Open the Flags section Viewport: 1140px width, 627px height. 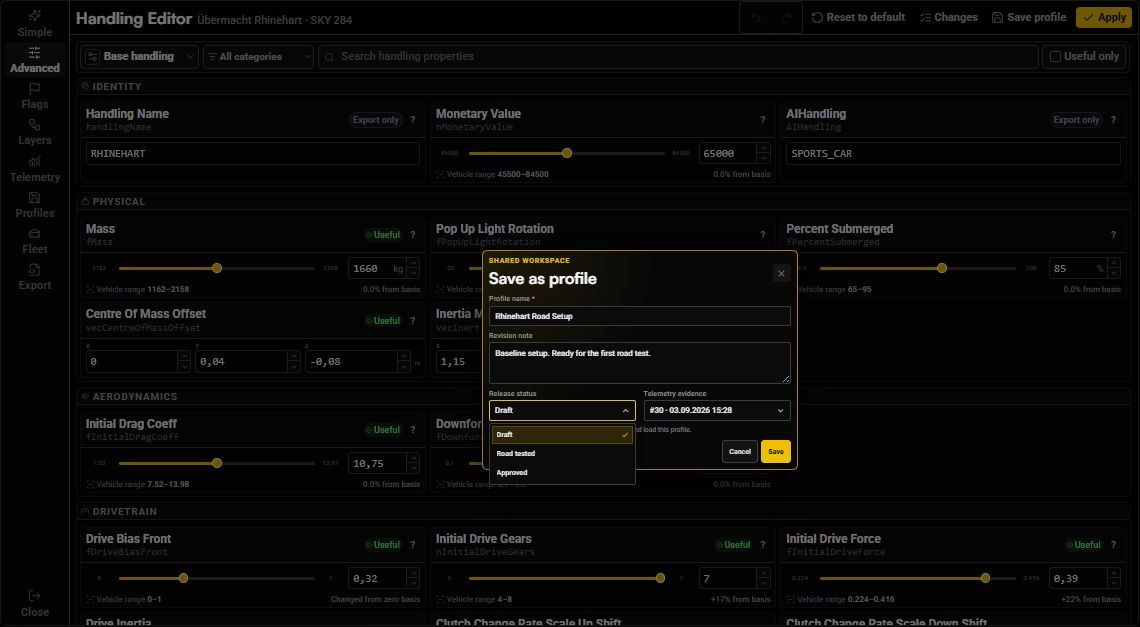(x=35, y=96)
